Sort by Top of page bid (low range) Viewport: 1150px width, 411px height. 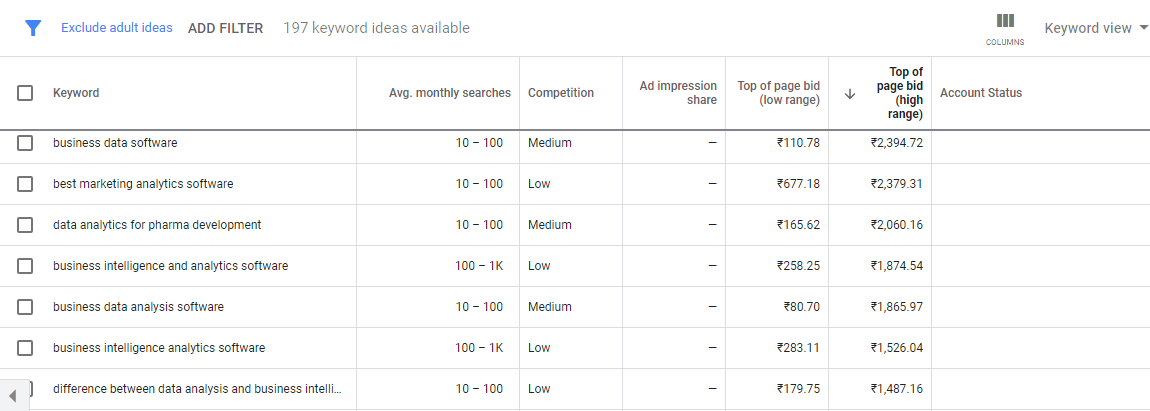coord(778,93)
